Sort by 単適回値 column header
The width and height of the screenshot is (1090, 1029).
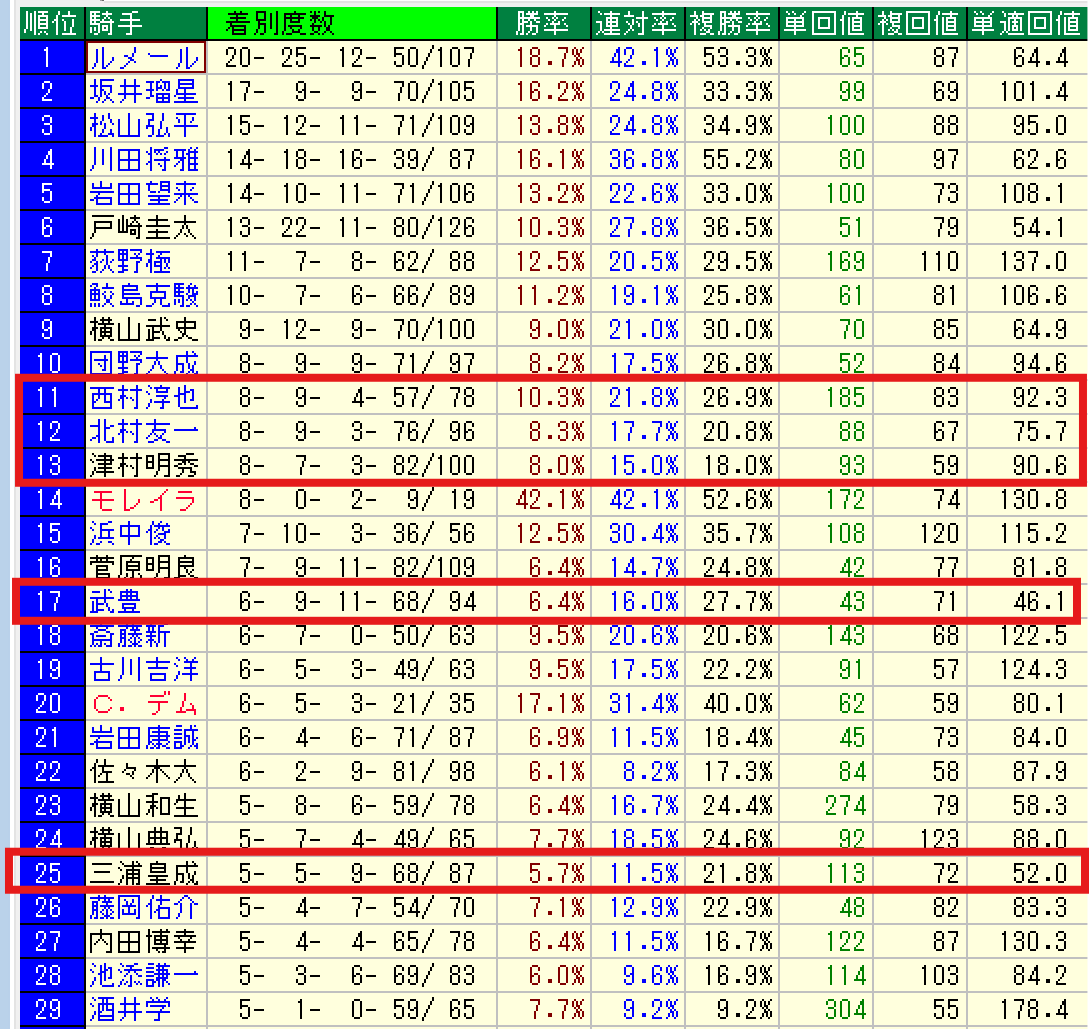[x=1028, y=23]
